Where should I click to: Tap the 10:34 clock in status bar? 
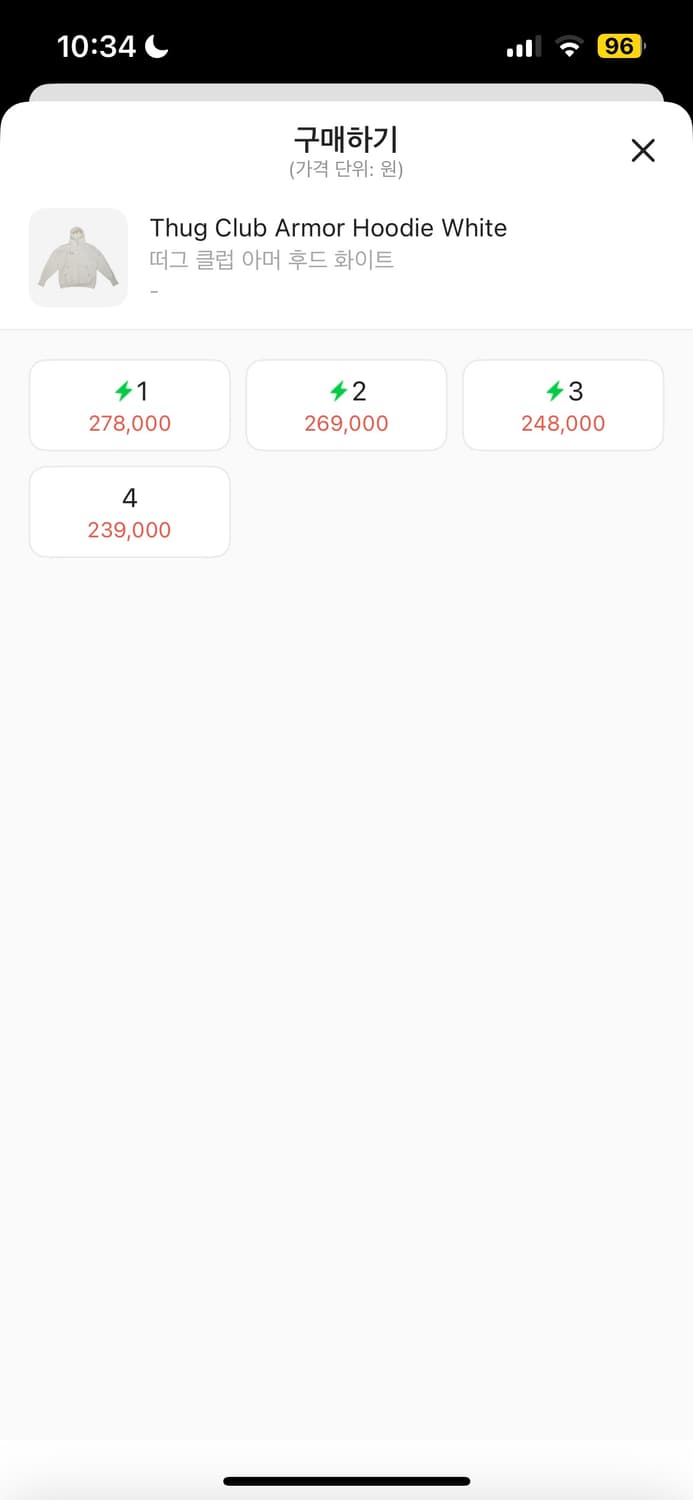96,46
